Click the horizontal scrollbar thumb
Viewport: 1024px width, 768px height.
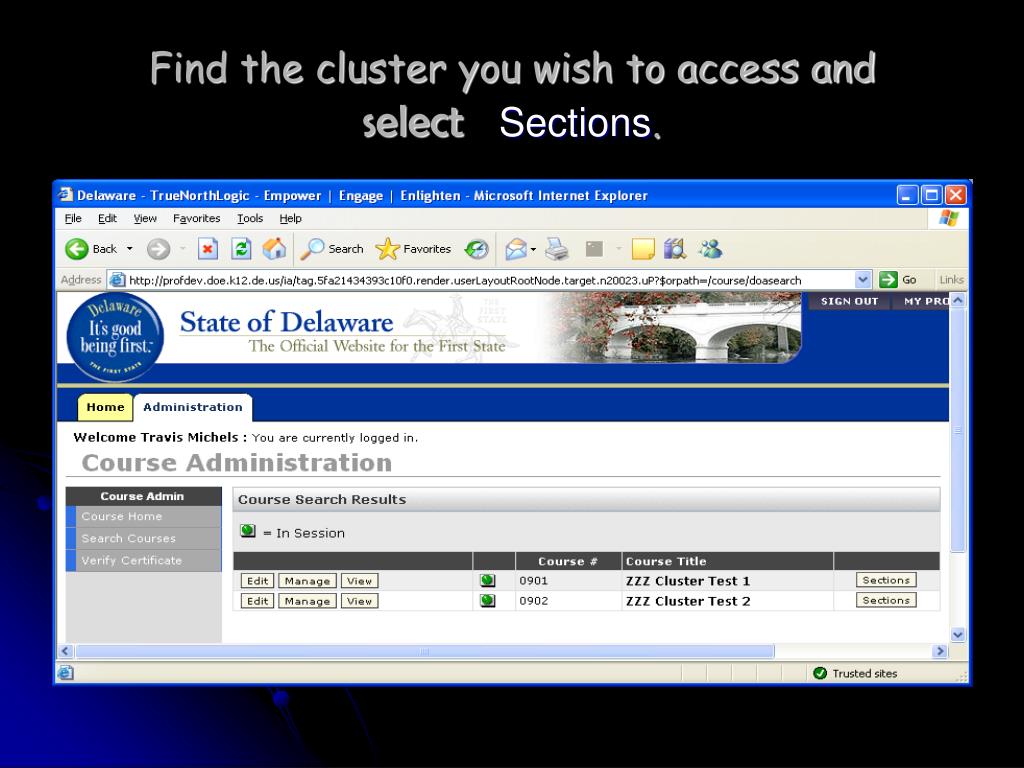click(424, 651)
